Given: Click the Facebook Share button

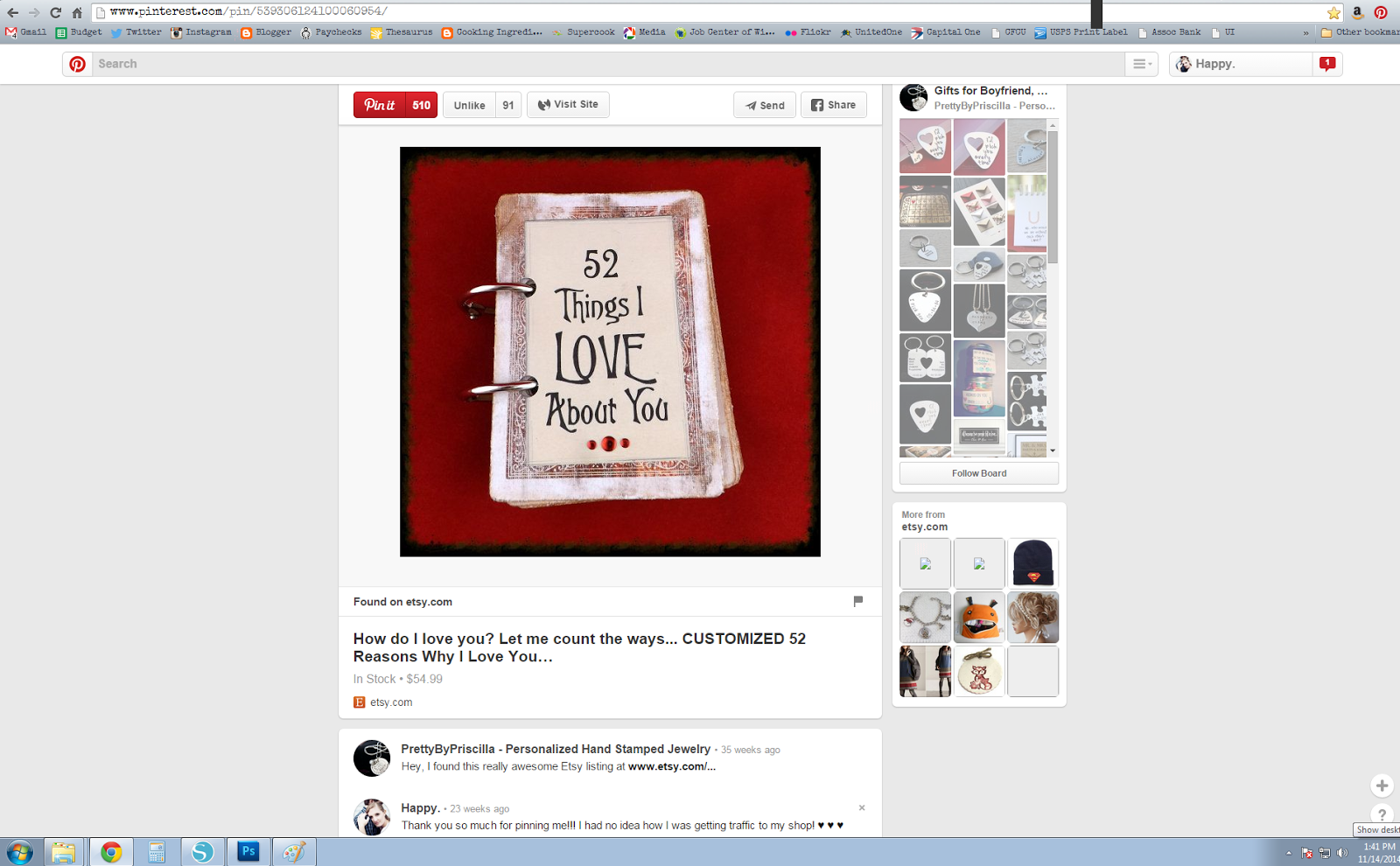Looking at the screenshot, I should pos(834,105).
